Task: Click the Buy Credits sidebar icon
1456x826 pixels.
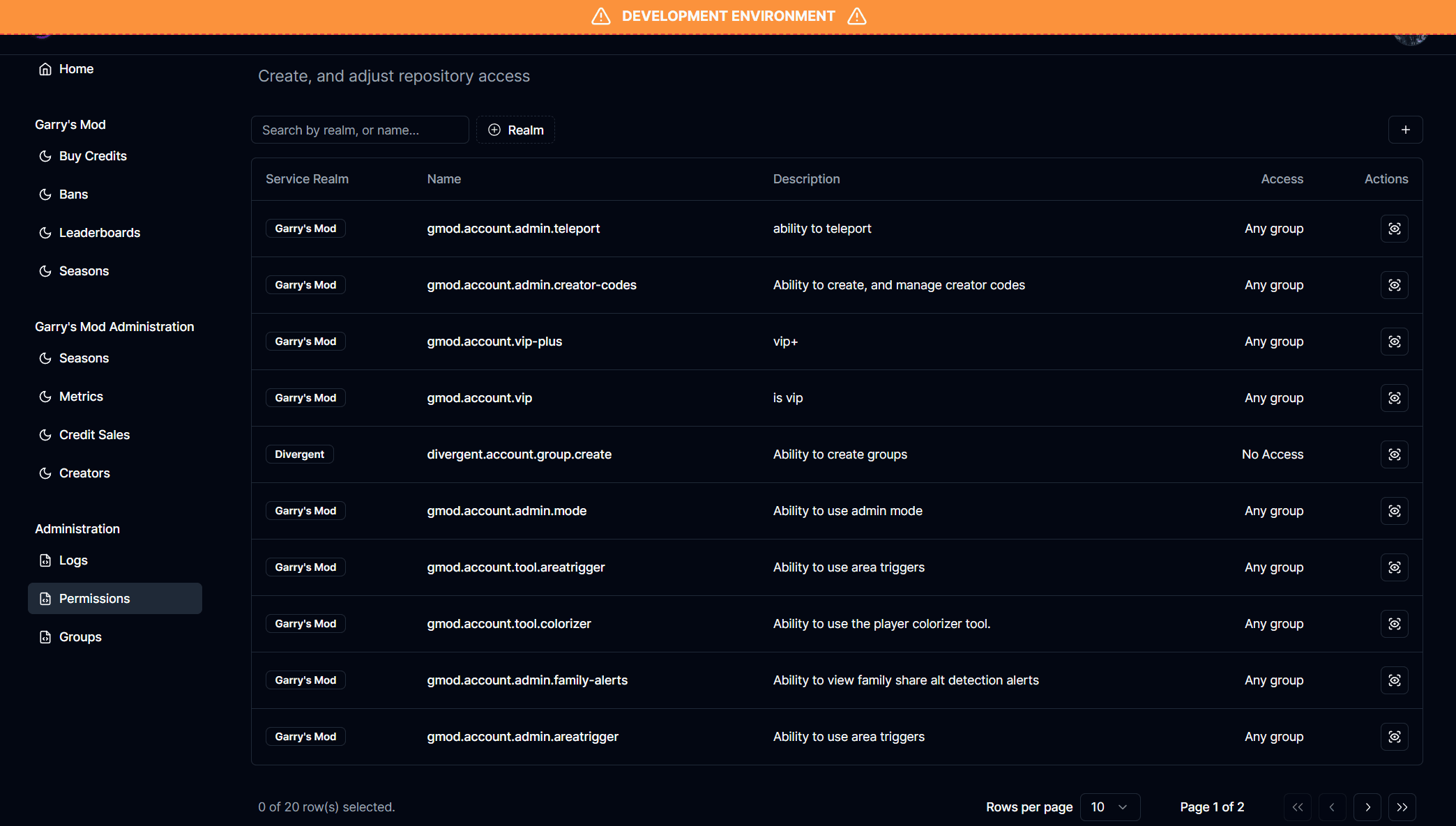Action: [x=45, y=155]
